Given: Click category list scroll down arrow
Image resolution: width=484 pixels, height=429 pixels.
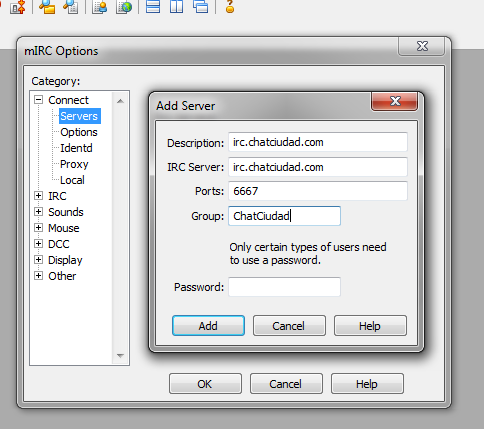Looking at the screenshot, I should pyautogui.click(x=120, y=355).
